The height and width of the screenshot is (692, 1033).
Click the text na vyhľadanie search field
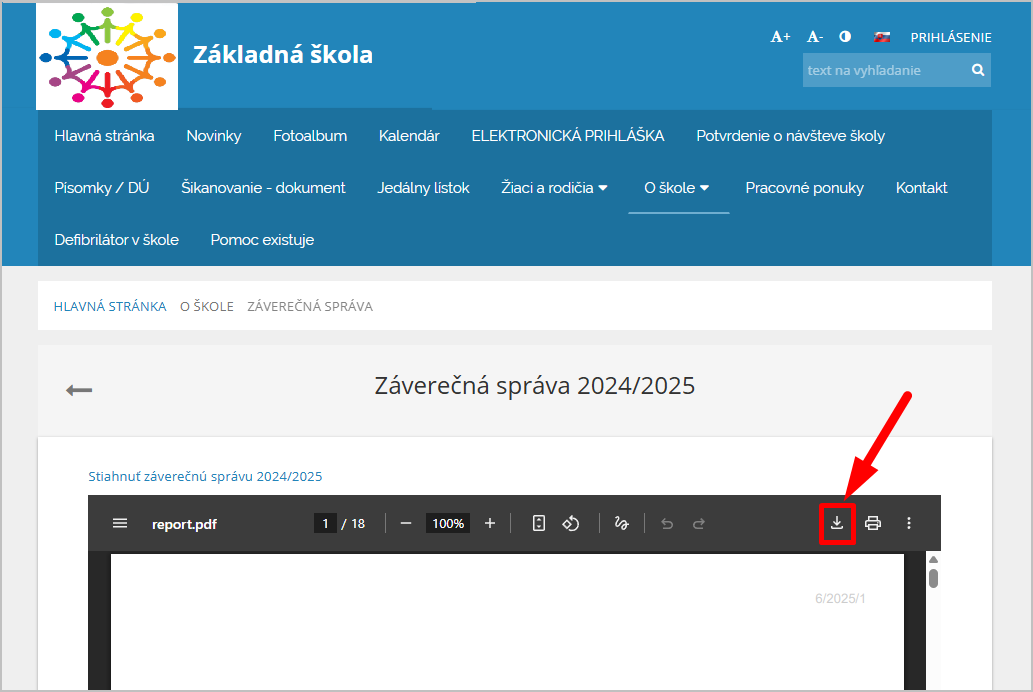[x=883, y=70]
